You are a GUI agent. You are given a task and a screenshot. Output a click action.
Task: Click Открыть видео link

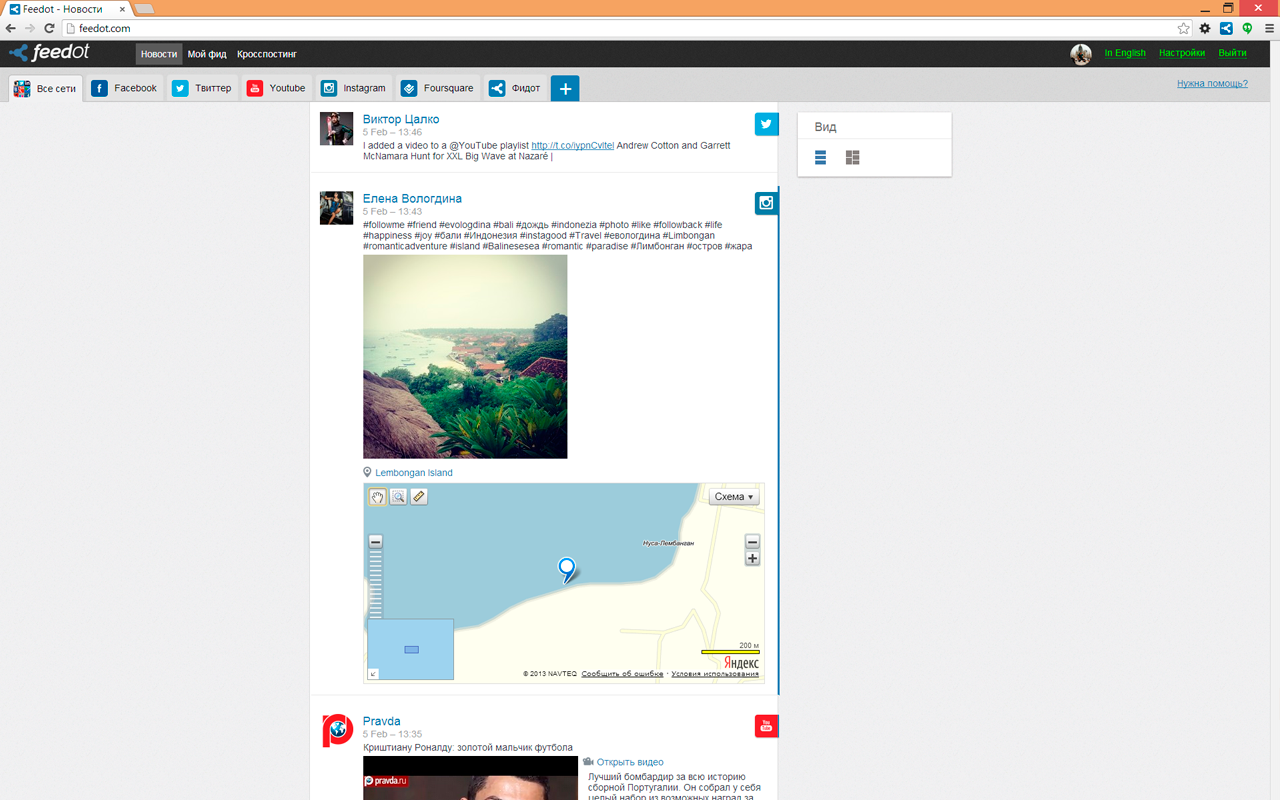click(630, 762)
